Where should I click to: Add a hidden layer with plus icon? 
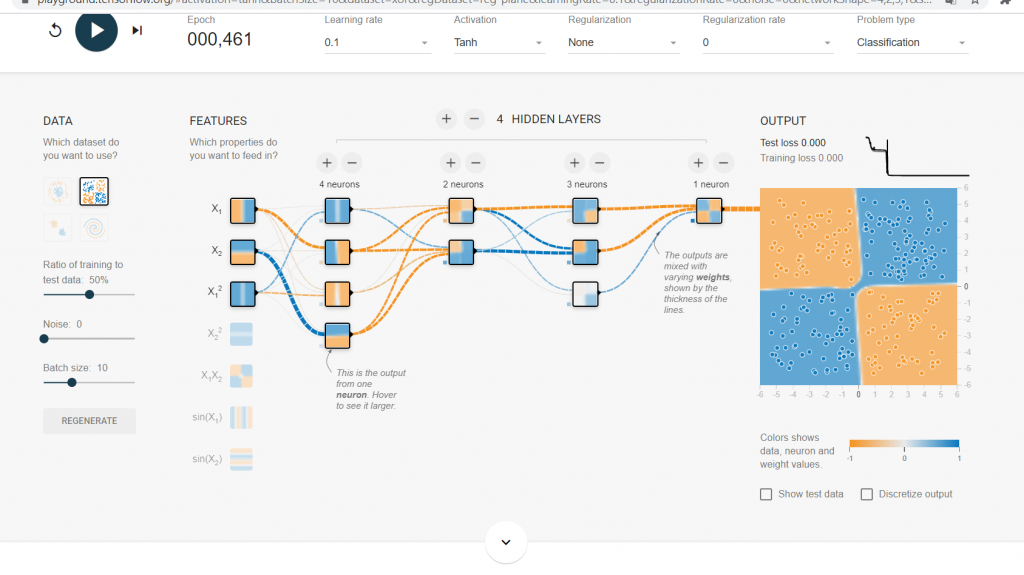446,119
